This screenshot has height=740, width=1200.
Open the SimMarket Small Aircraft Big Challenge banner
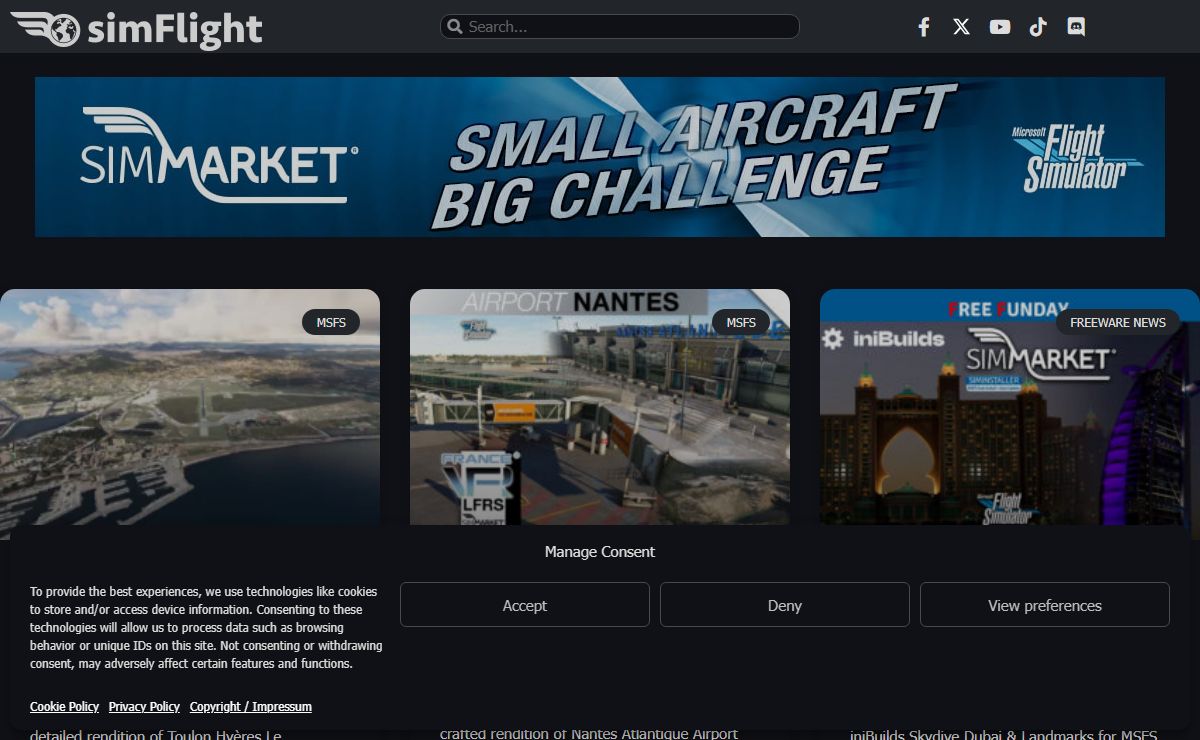point(600,157)
